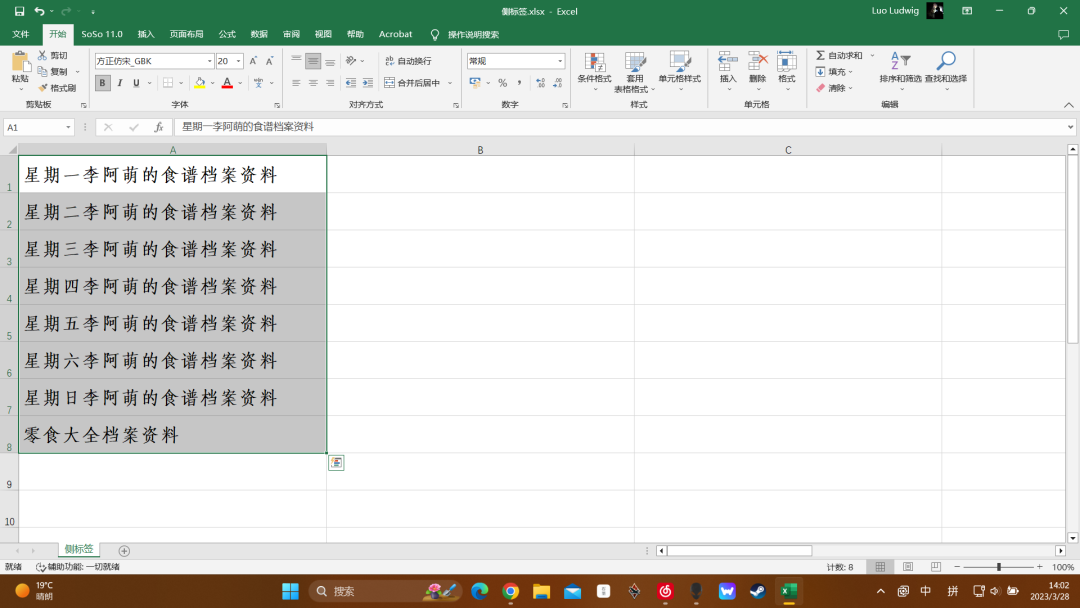This screenshot has width=1080, height=608.
Task: Collapse the ribbon with the chevron
Action: pyautogui.click(x=1068, y=105)
